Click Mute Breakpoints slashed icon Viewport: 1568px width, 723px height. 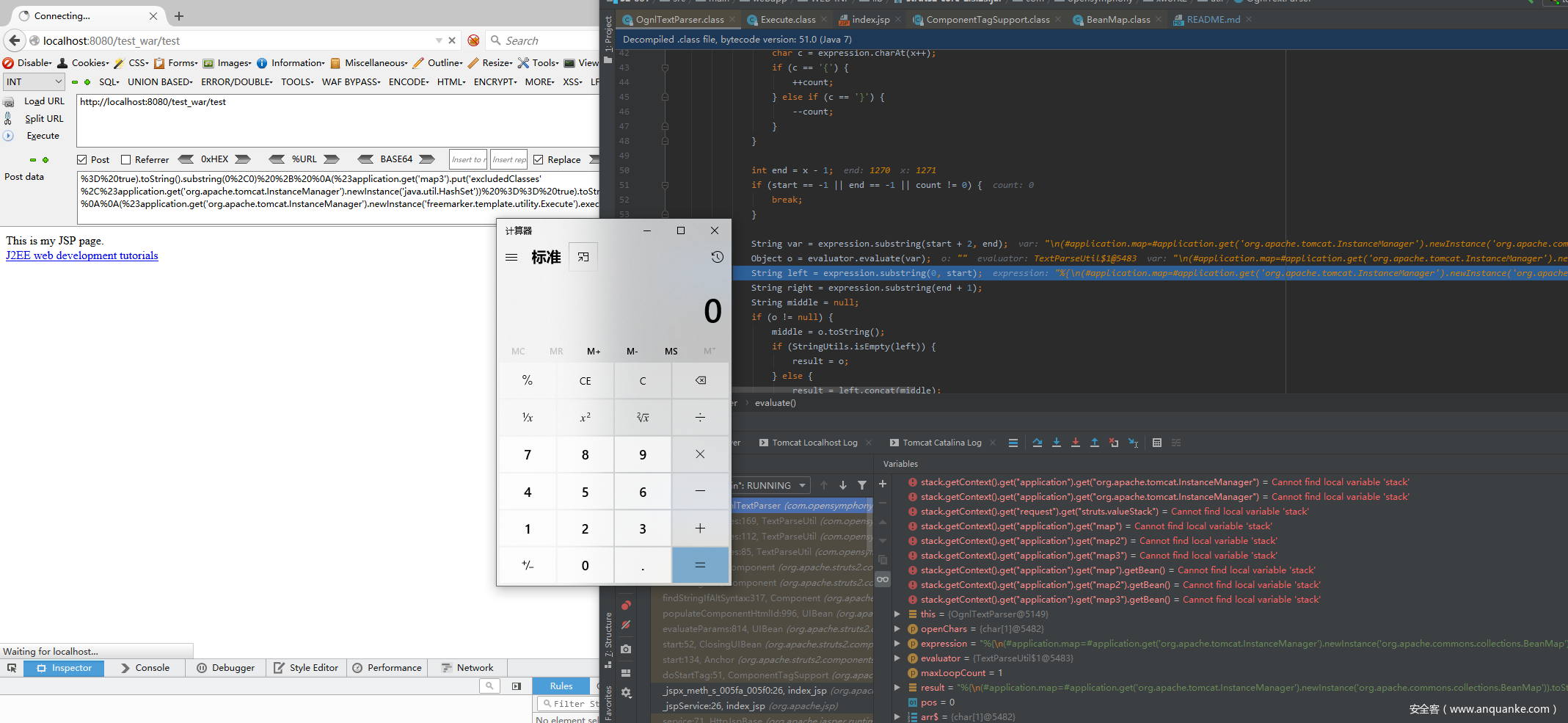[626, 625]
